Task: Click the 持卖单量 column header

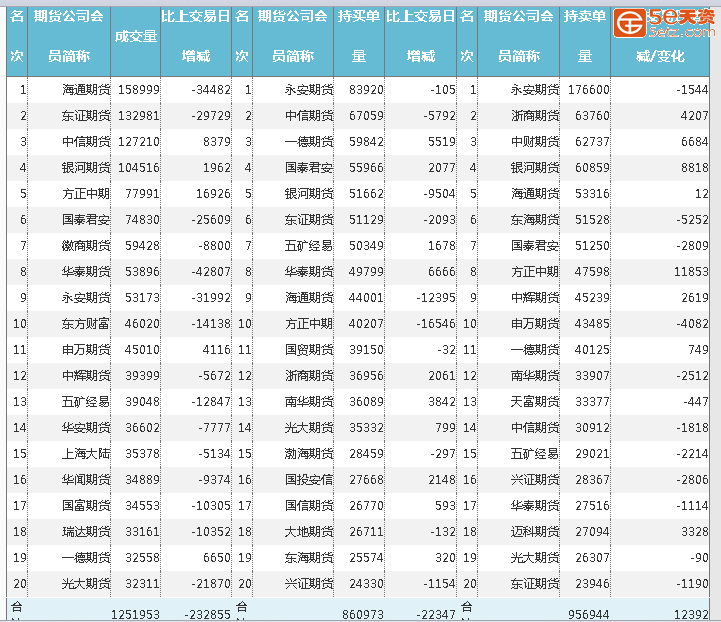Action: pyautogui.click(x=585, y=36)
